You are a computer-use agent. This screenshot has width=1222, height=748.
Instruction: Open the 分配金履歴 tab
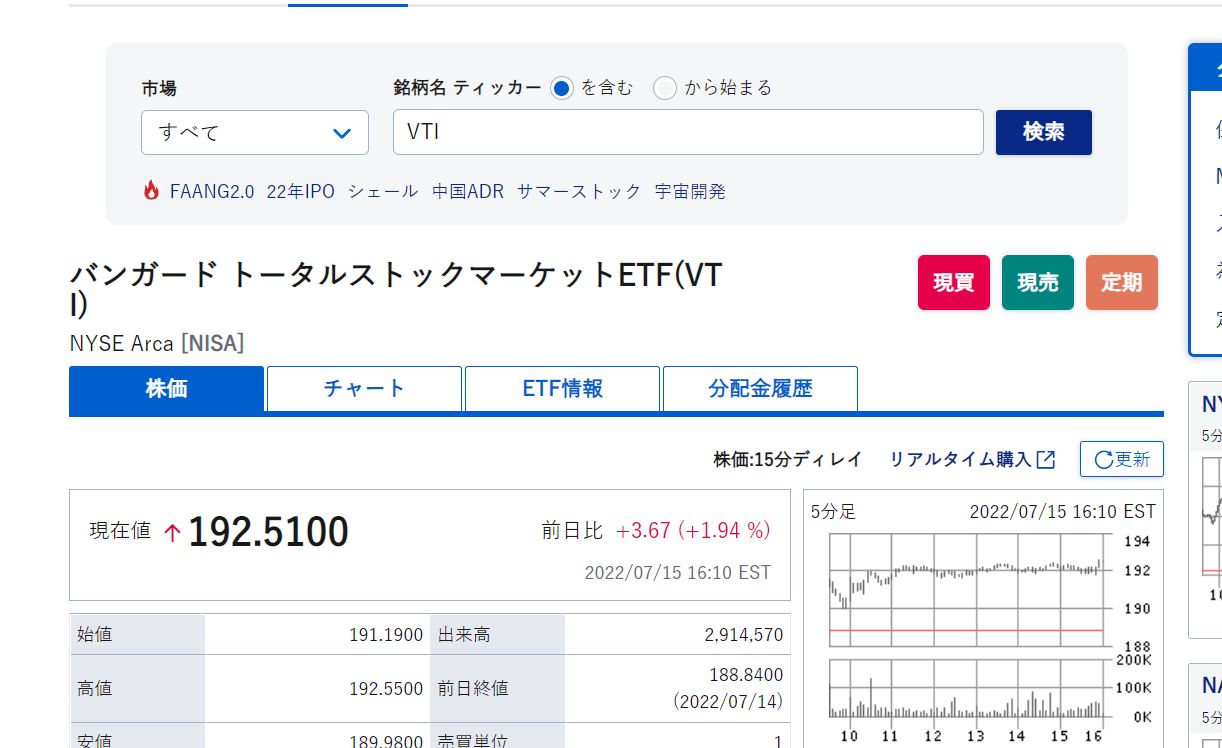coord(760,389)
